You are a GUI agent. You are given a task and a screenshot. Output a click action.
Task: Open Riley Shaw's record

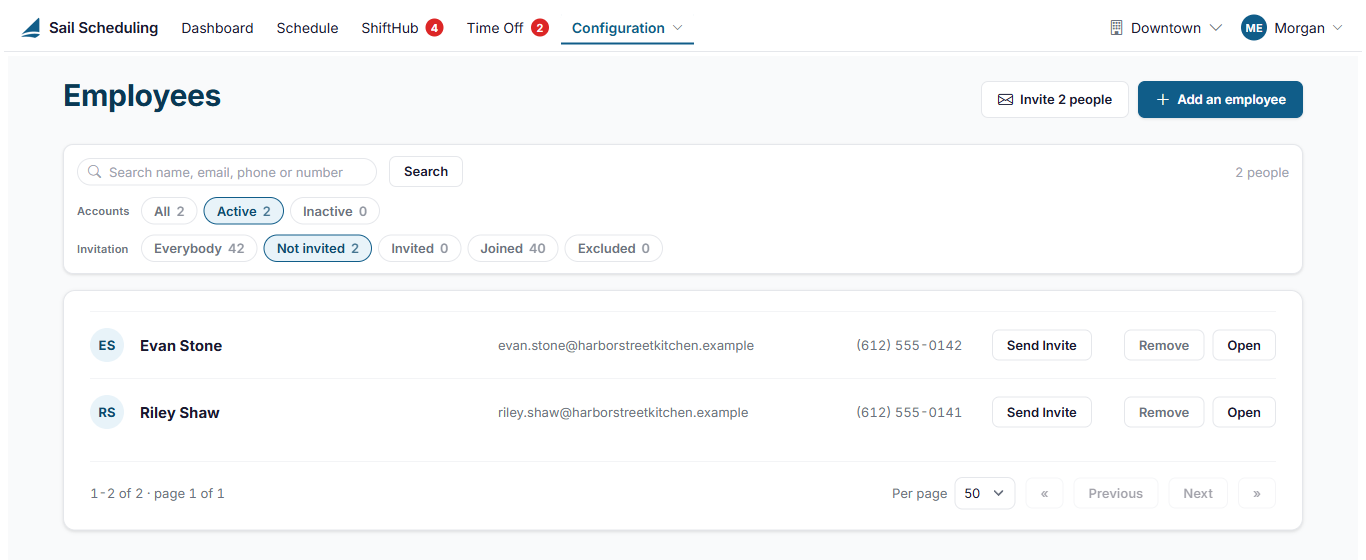click(x=1244, y=412)
